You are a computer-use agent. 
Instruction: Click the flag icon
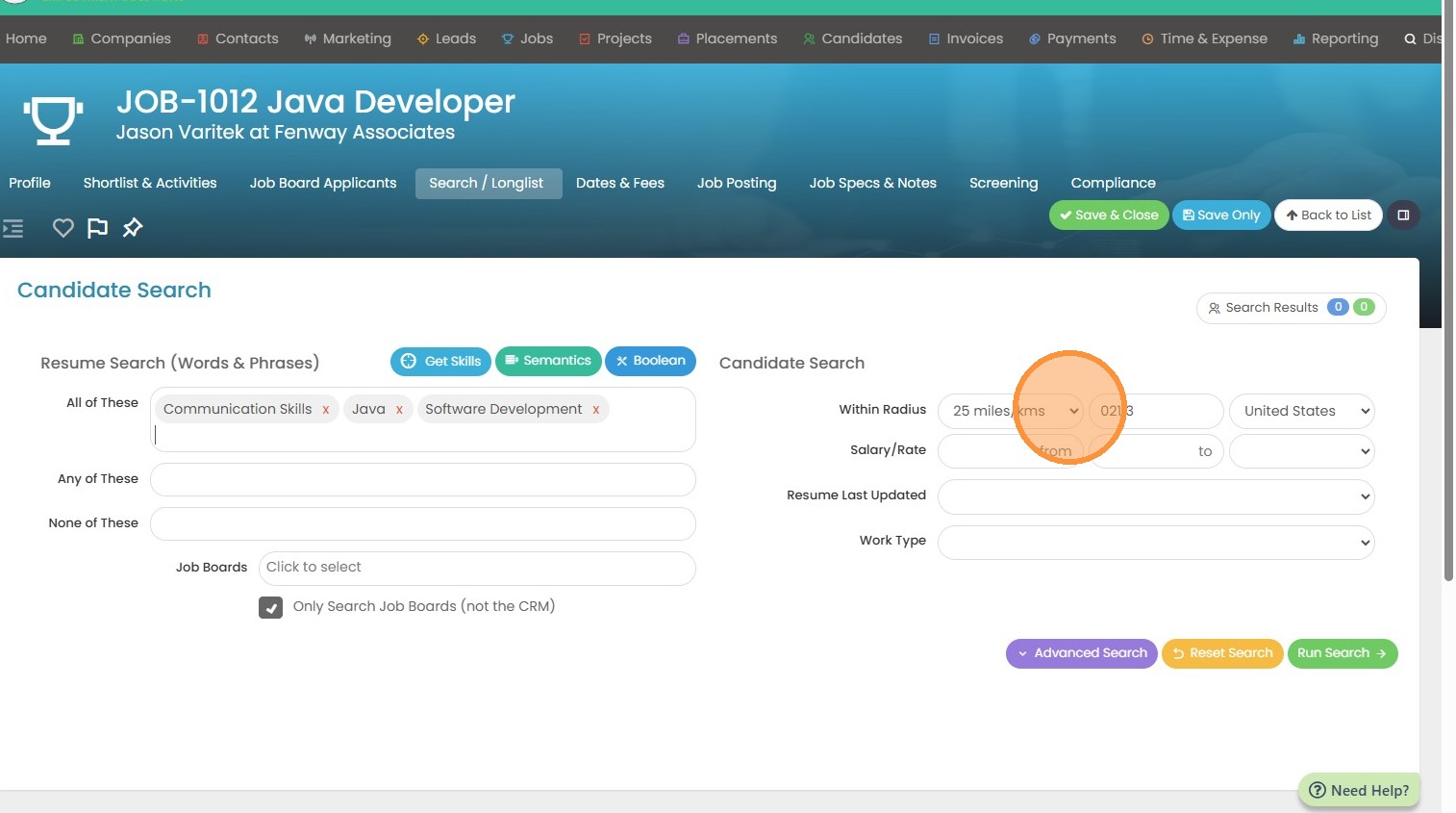(x=97, y=228)
